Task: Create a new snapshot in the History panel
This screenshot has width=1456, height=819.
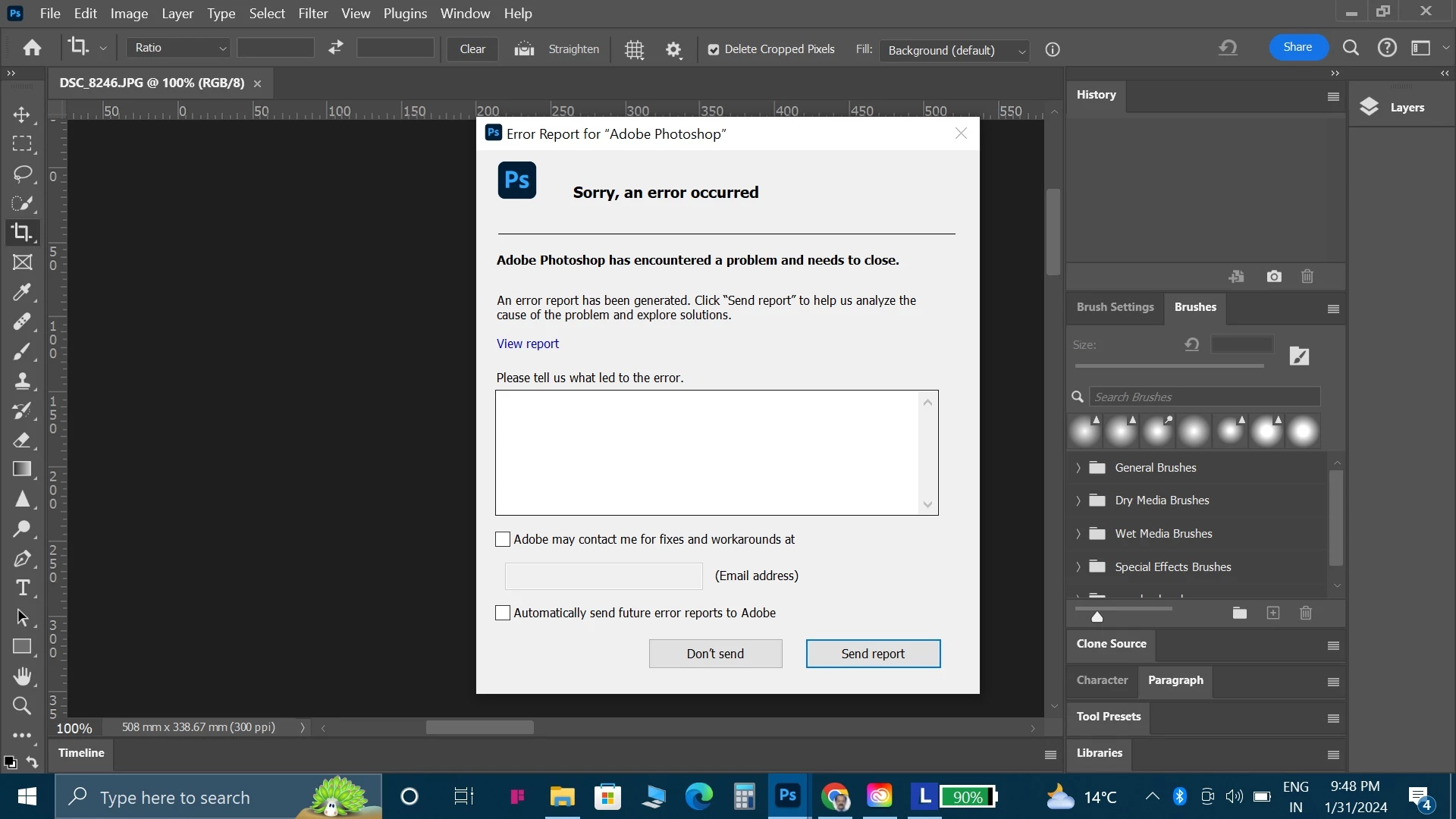Action: click(1274, 277)
